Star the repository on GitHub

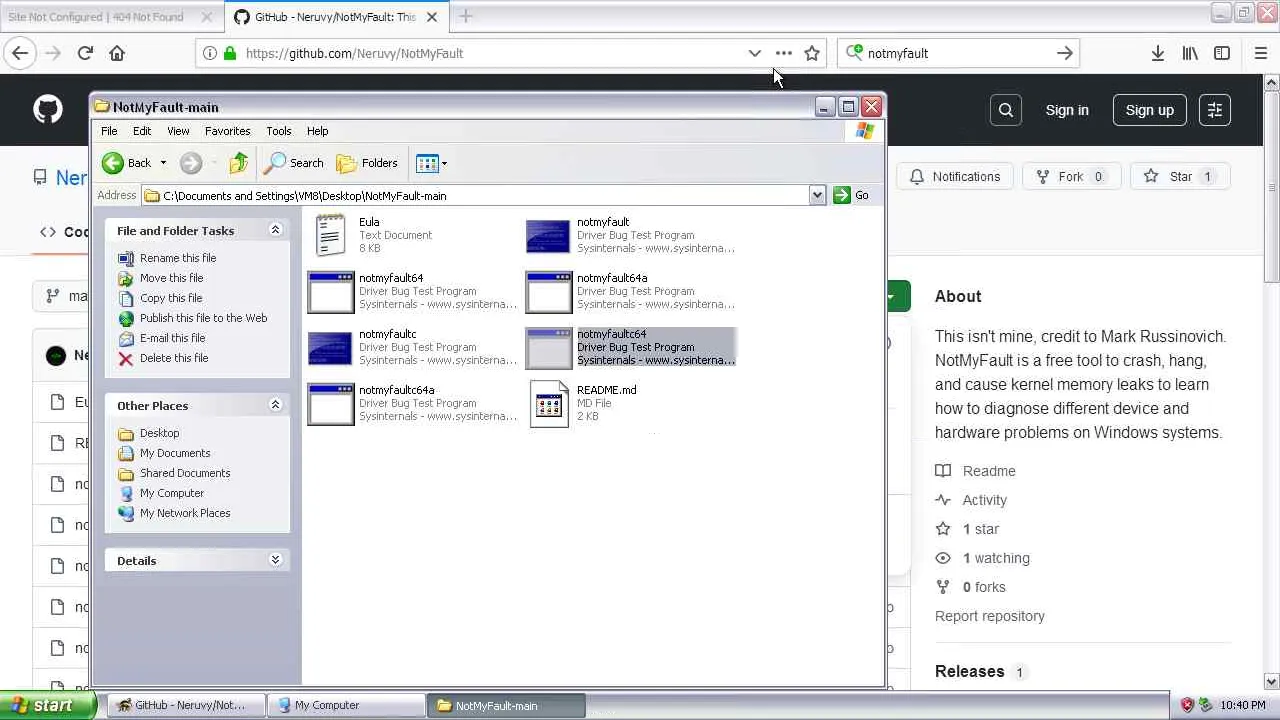pyautogui.click(x=1180, y=177)
